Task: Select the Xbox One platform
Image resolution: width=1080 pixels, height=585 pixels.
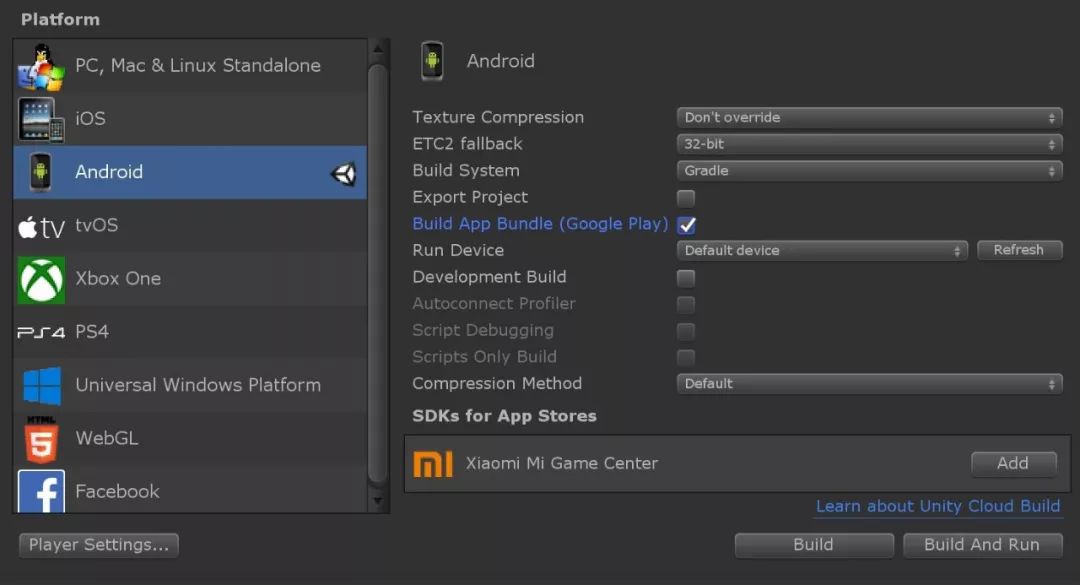Action: tap(190, 279)
